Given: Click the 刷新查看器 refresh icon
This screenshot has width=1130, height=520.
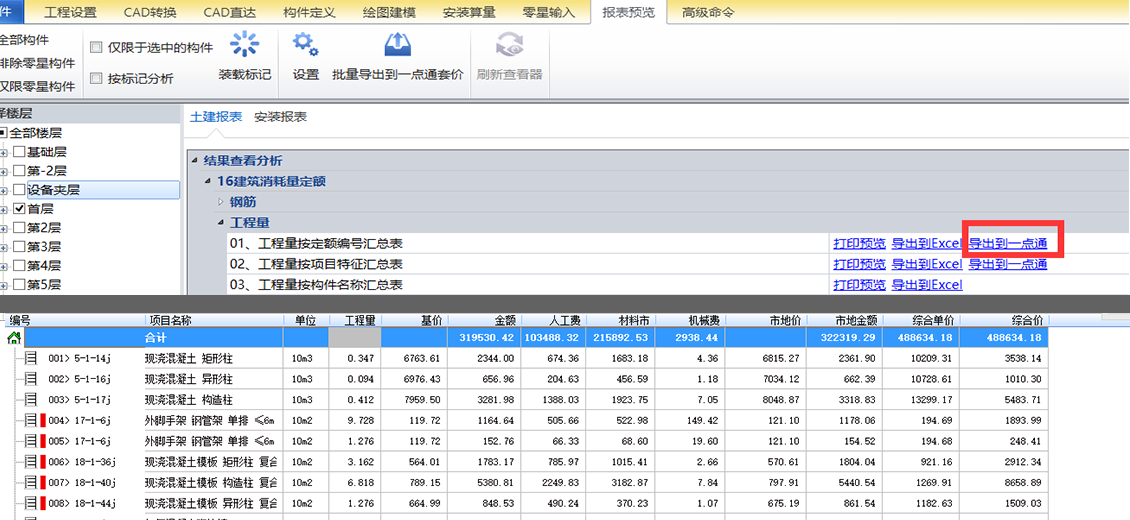Looking at the screenshot, I should click(509, 45).
